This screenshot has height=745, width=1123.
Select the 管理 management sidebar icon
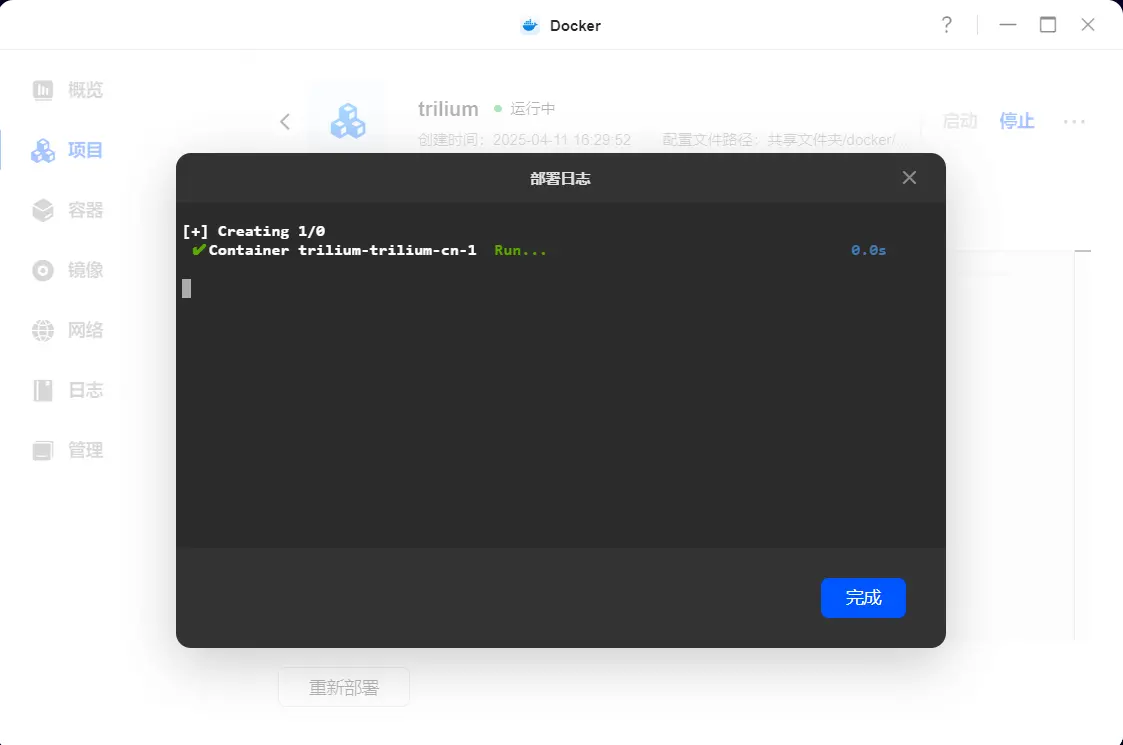click(x=43, y=451)
